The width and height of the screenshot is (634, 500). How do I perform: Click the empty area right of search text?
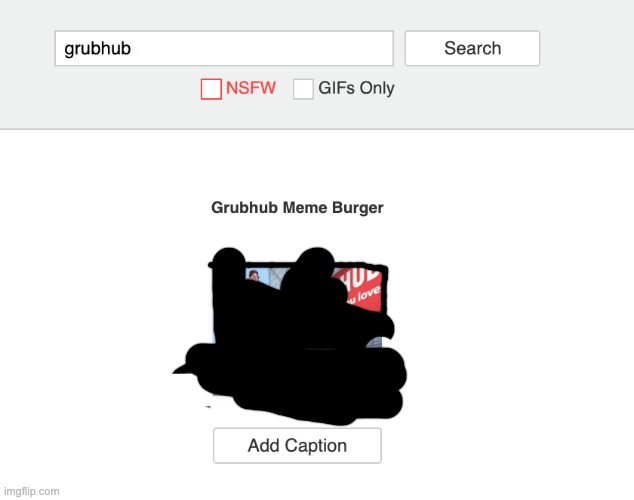coord(263,49)
